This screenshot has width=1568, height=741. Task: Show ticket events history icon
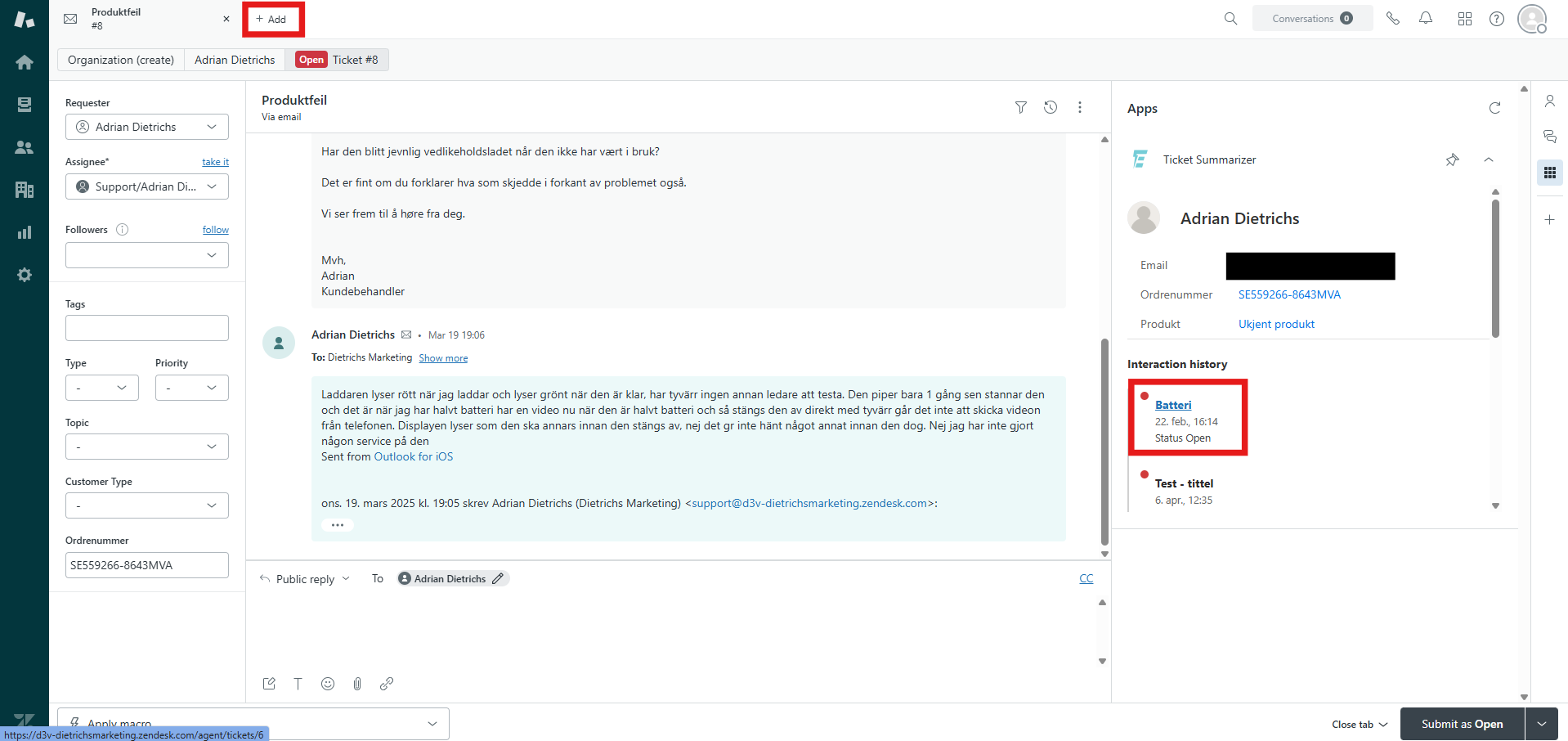pyautogui.click(x=1051, y=107)
